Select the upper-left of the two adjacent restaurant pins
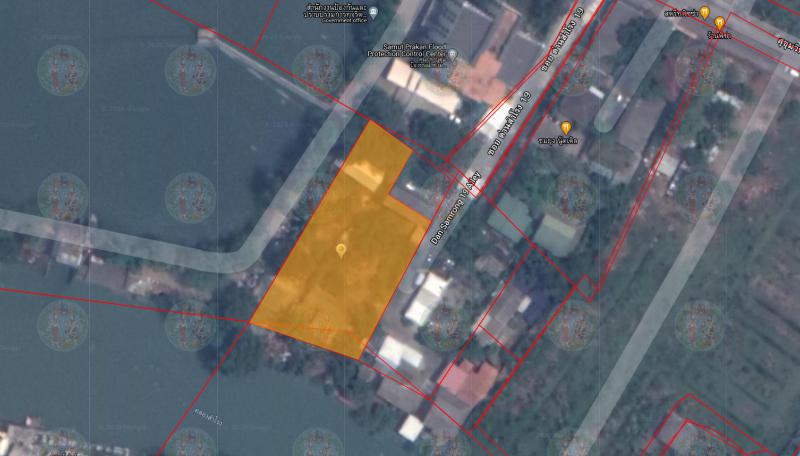Viewport: 800px width, 456px height. click(x=705, y=12)
